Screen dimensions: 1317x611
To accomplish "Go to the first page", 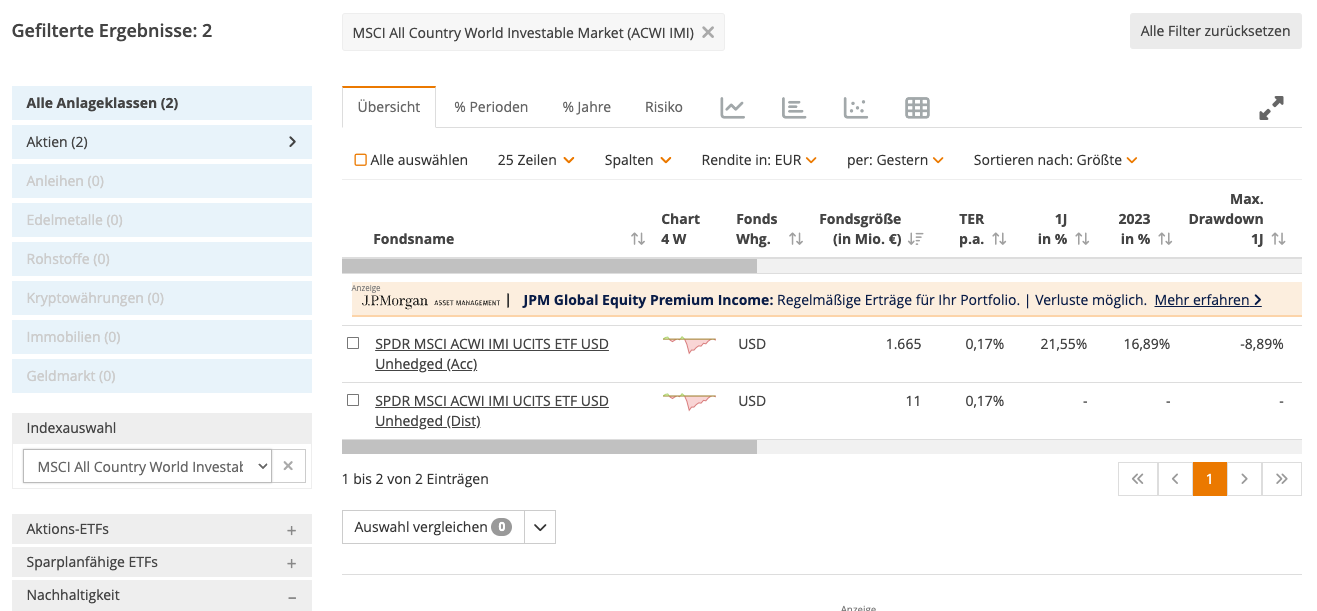I will [x=1137, y=479].
